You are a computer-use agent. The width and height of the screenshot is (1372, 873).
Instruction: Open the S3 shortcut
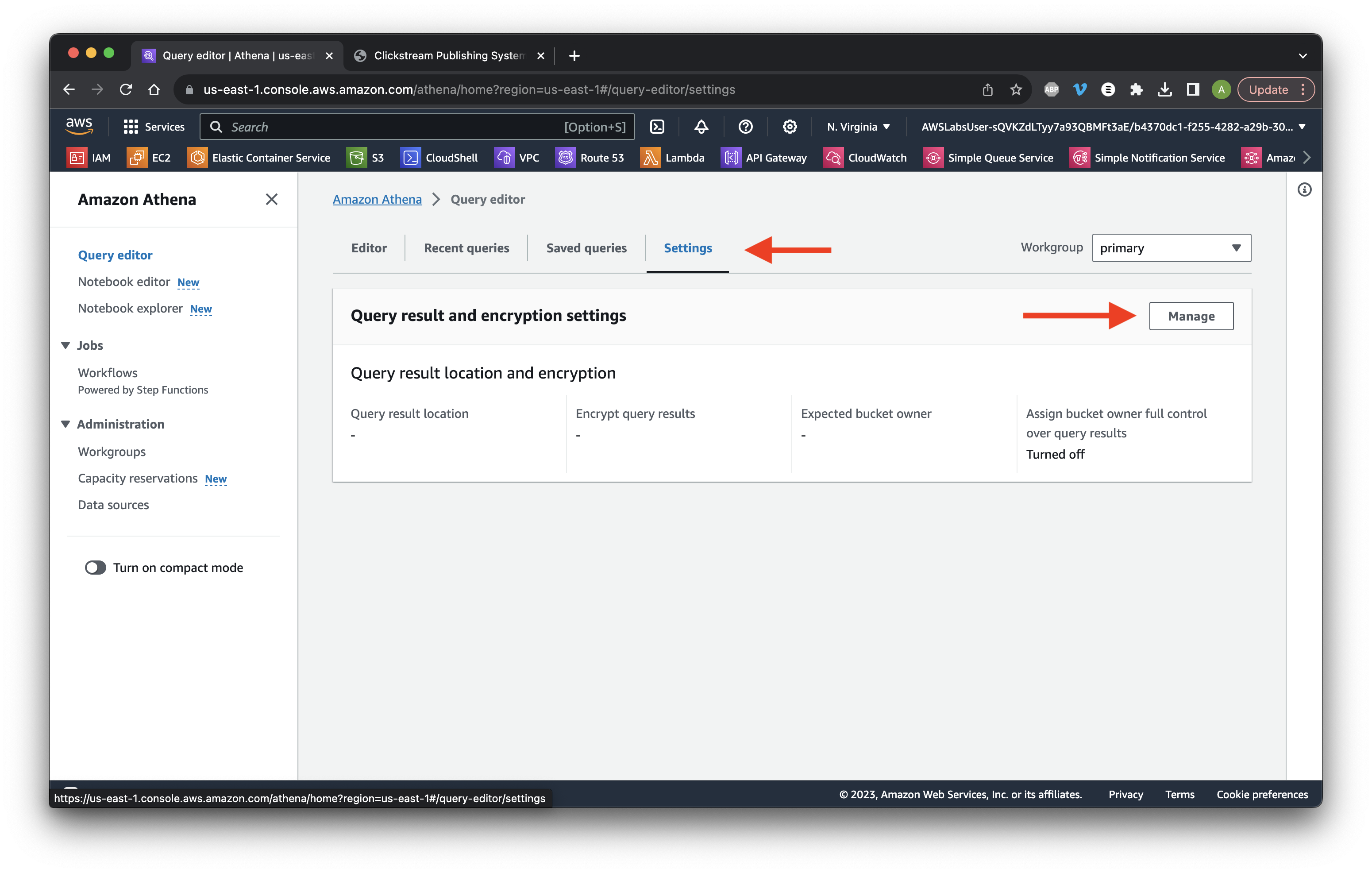[366, 157]
